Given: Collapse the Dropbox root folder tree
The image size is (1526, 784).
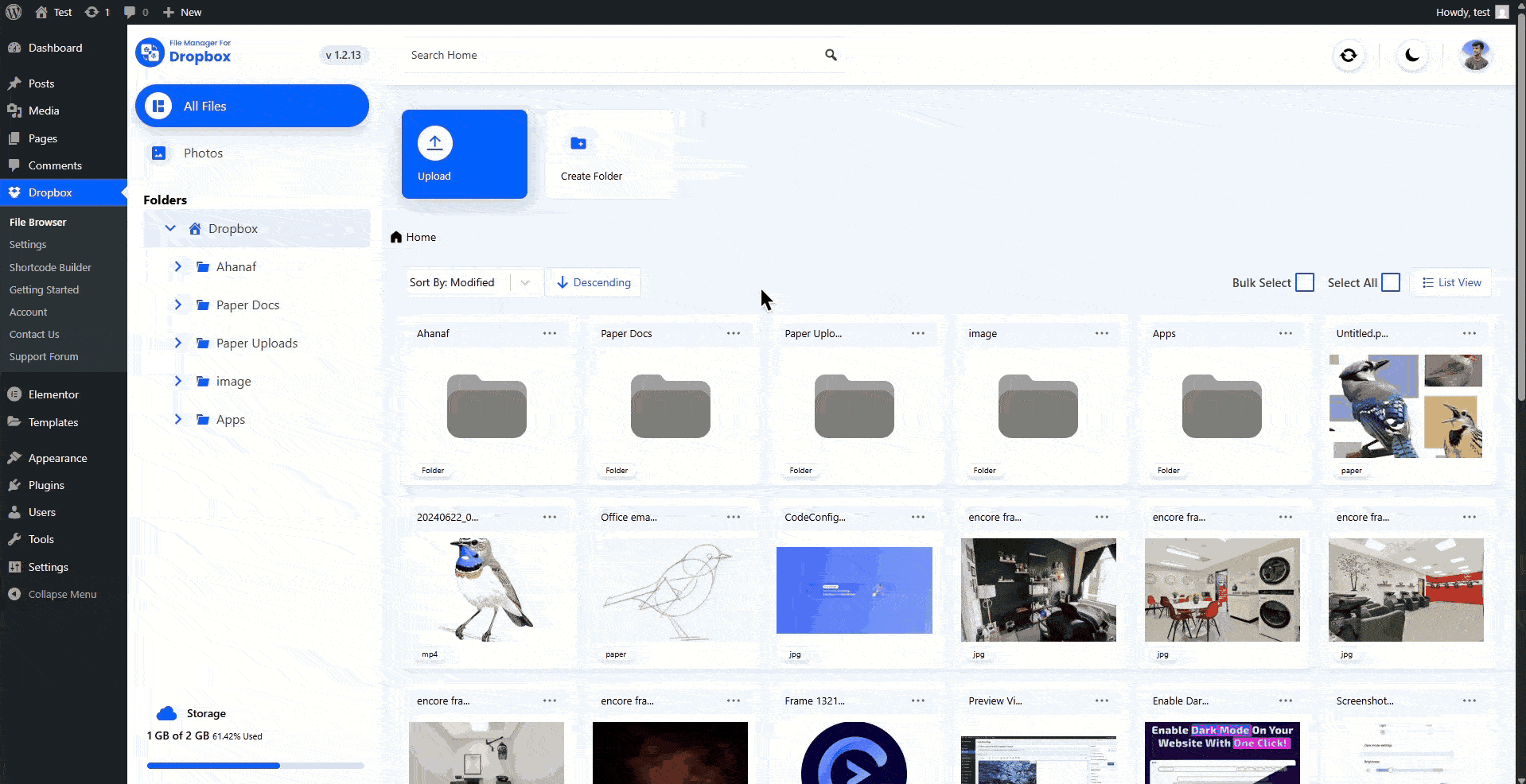Looking at the screenshot, I should [x=170, y=228].
